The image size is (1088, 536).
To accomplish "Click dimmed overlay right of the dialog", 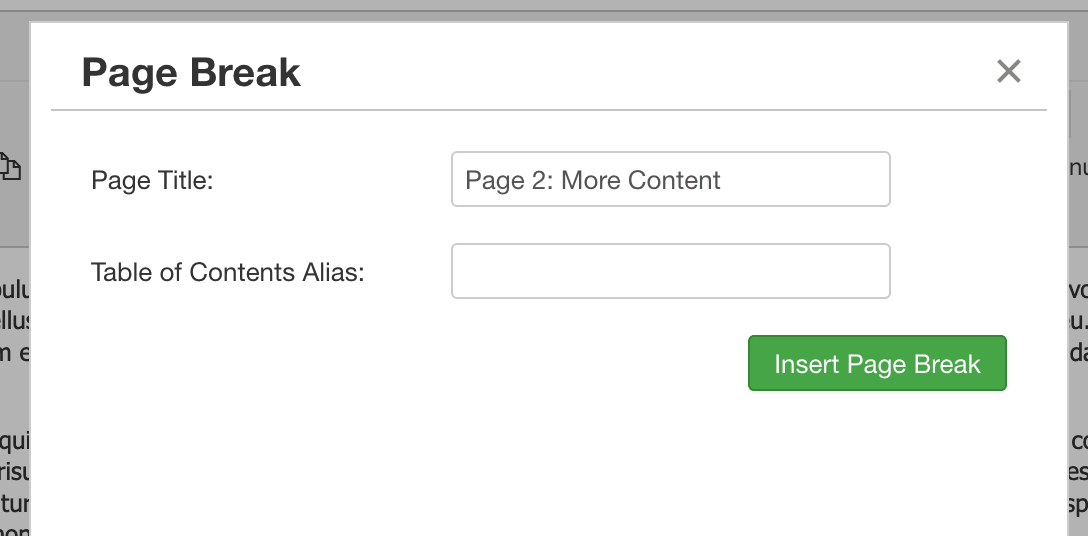I will [1078, 389].
